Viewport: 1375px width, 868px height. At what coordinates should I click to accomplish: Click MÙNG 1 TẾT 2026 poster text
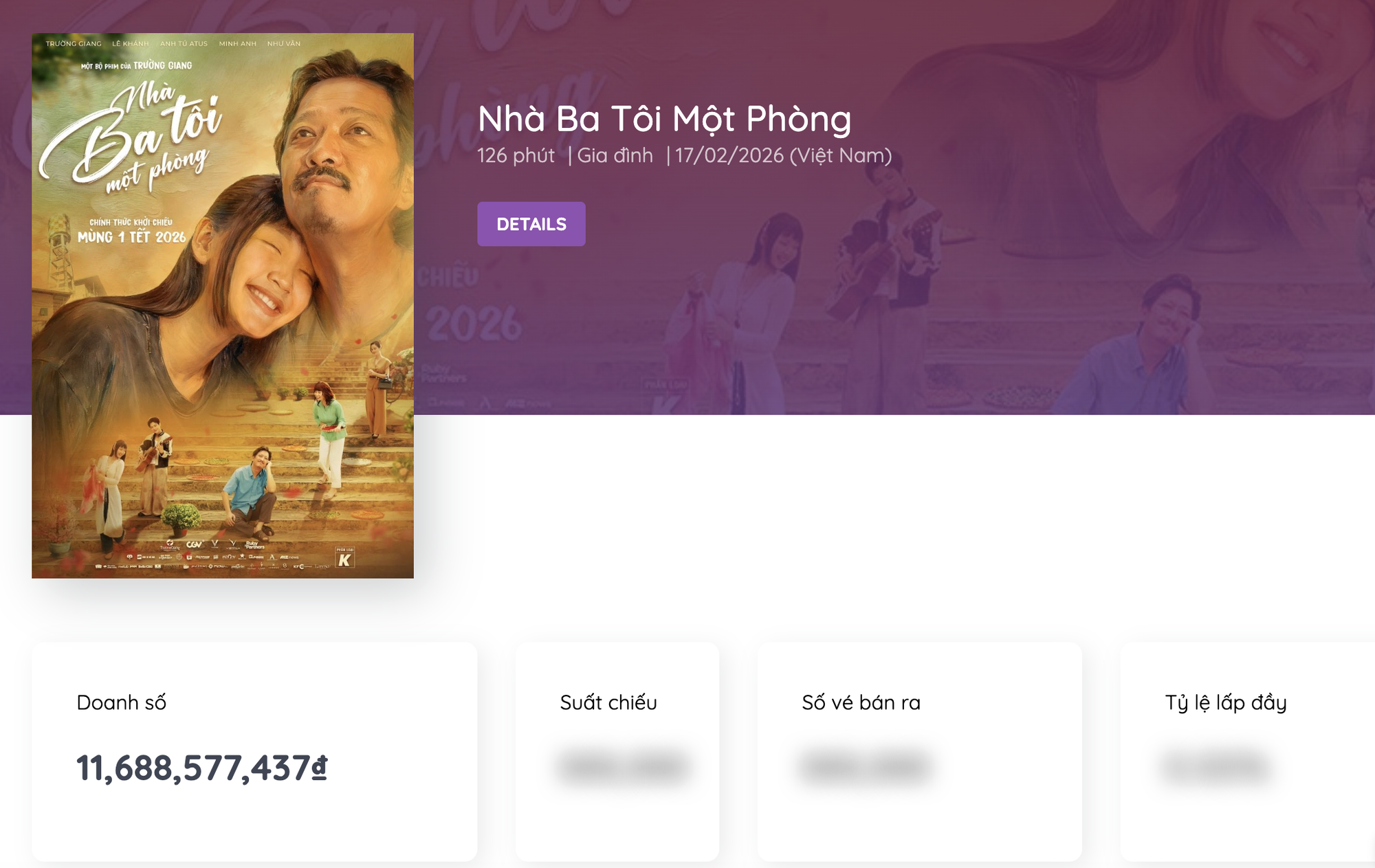click(131, 237)
